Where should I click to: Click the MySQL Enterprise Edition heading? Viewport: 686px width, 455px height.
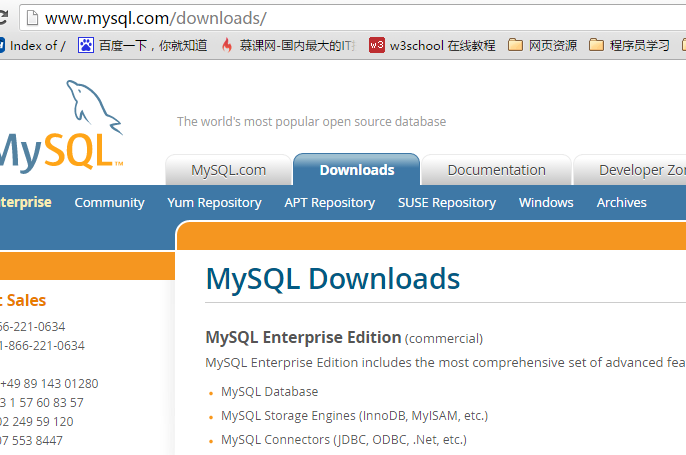tap(303, 337)
